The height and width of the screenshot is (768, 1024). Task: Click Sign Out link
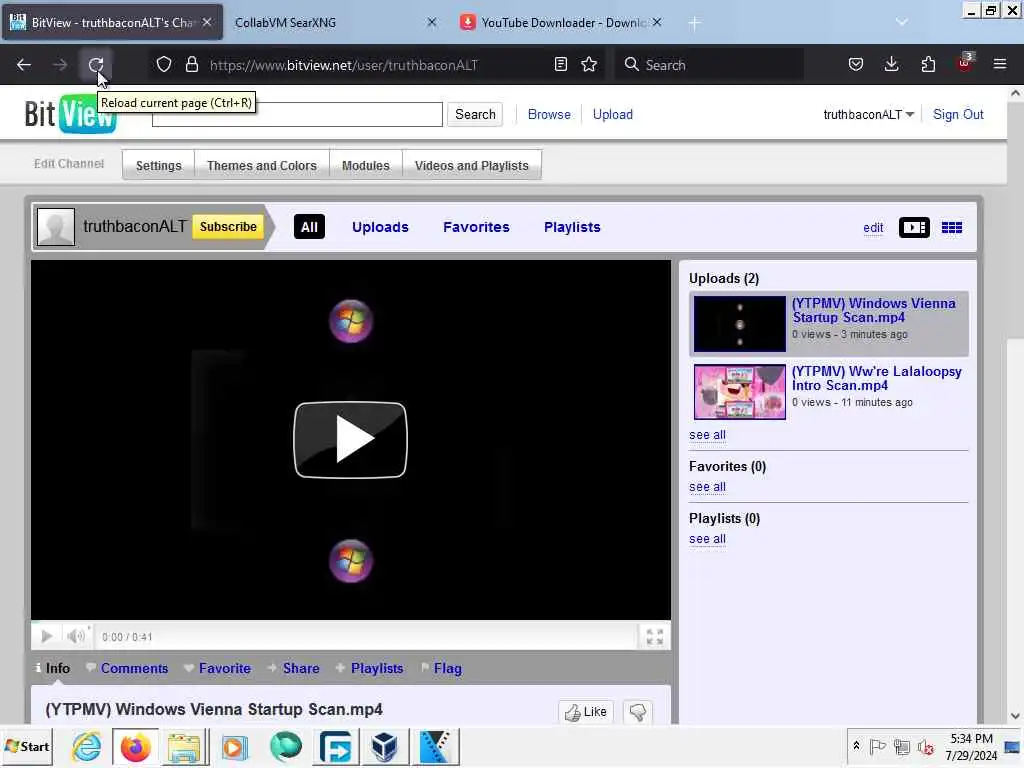[x=958, y=114]
